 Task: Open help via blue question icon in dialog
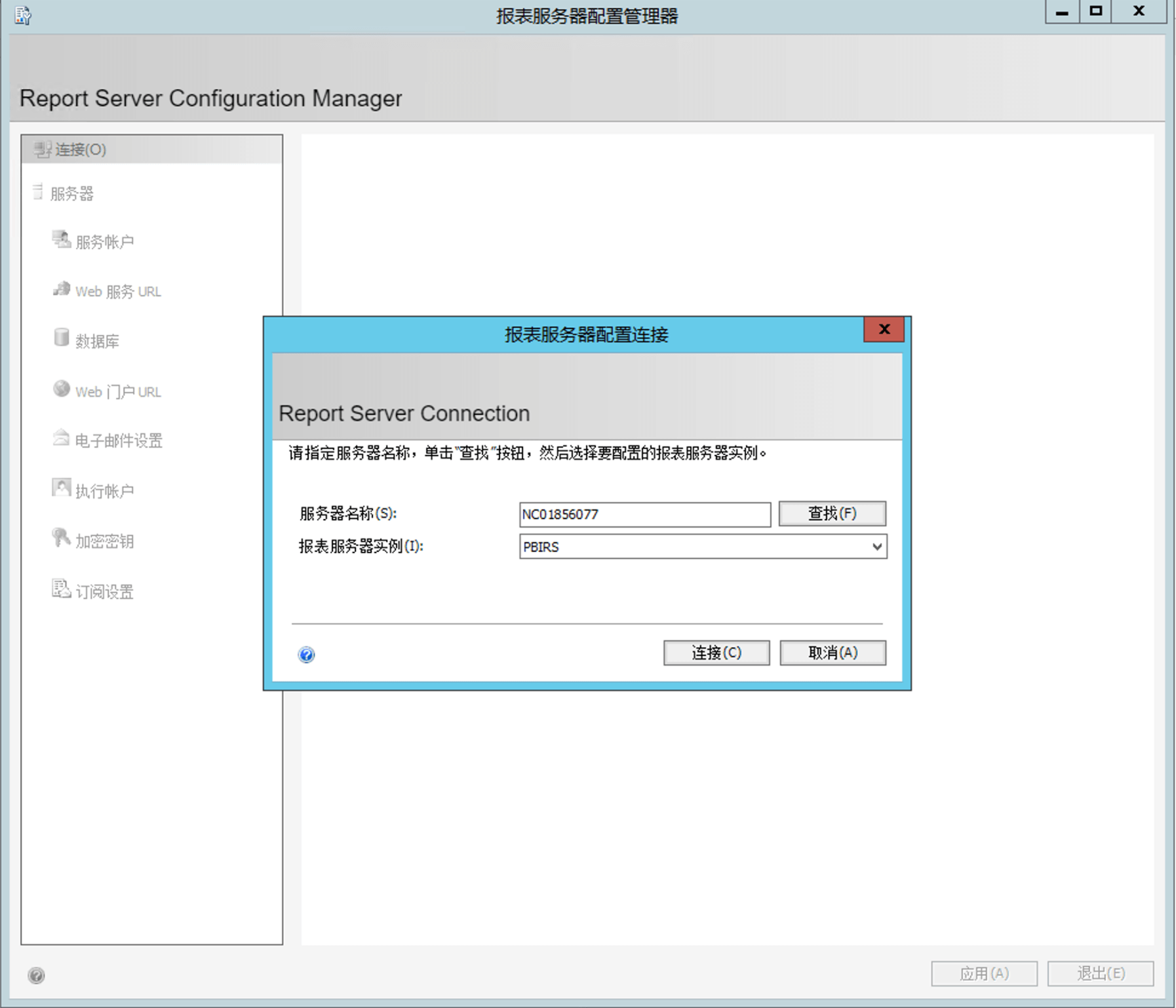[x=306, y=654]
